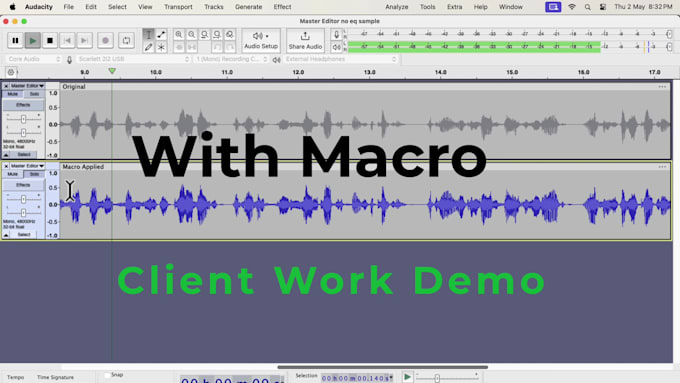Solo the Original track

tap(34, 94)
